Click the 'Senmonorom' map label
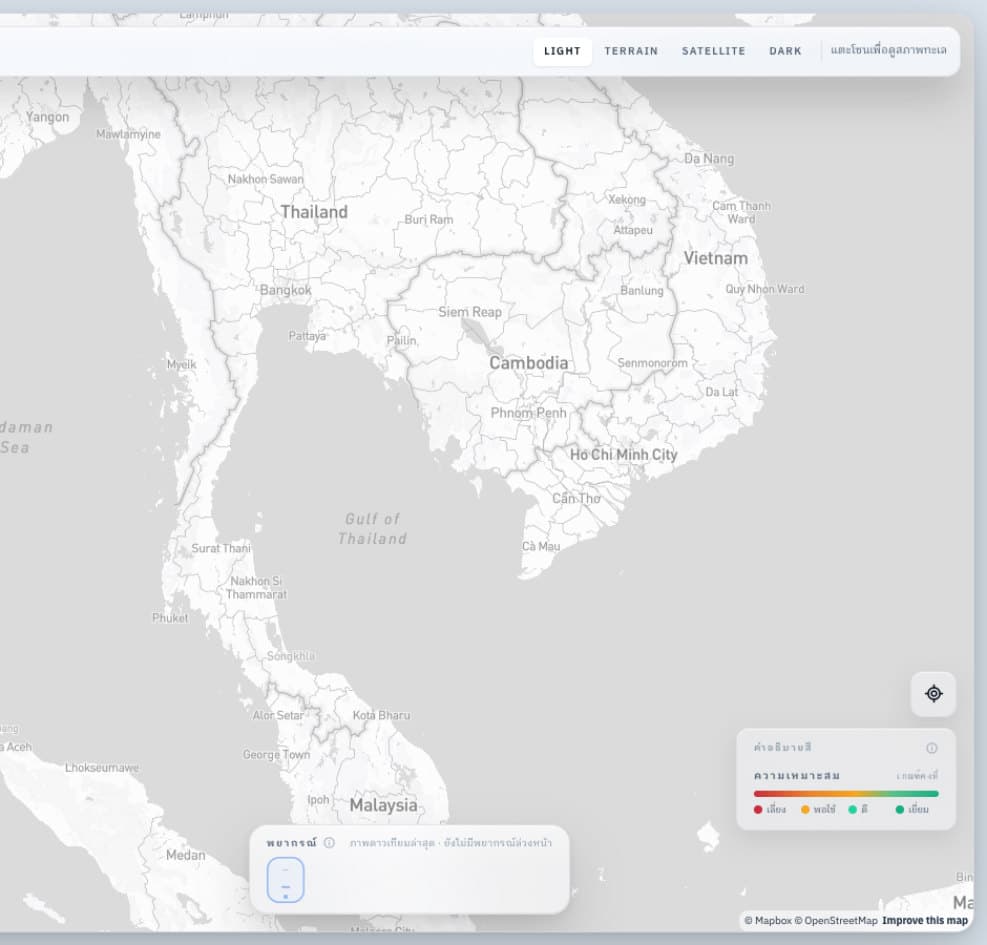 [x=652, y=363]
